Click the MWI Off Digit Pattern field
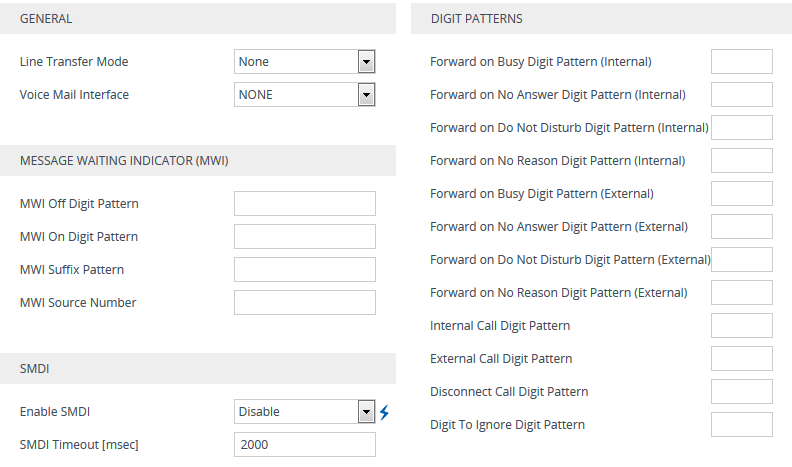Screen dimensions: 792x467 pyautogui.click(x=305, y=203)
